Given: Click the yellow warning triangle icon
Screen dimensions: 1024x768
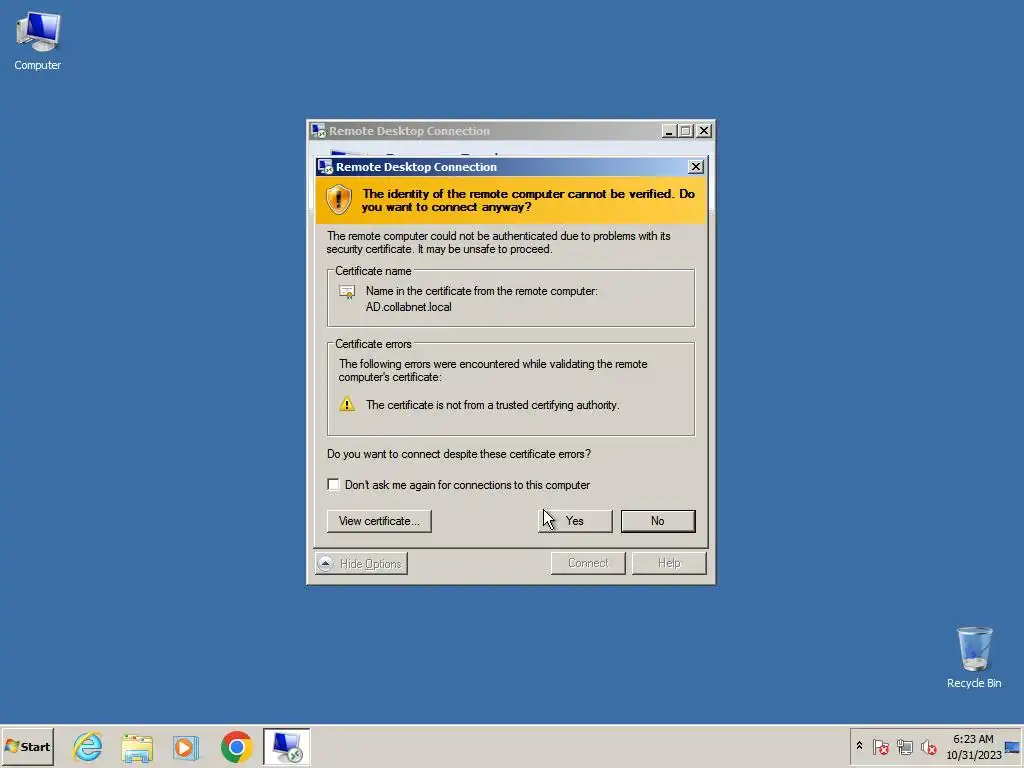Looking at the screenshot, I should [347, 404].
